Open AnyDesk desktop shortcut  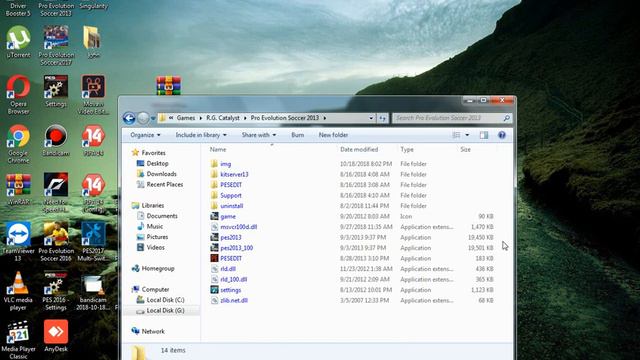coord(56,336)
